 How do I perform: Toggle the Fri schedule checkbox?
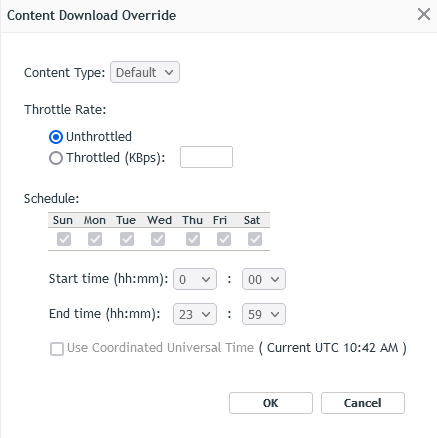[x=224, y=239]
